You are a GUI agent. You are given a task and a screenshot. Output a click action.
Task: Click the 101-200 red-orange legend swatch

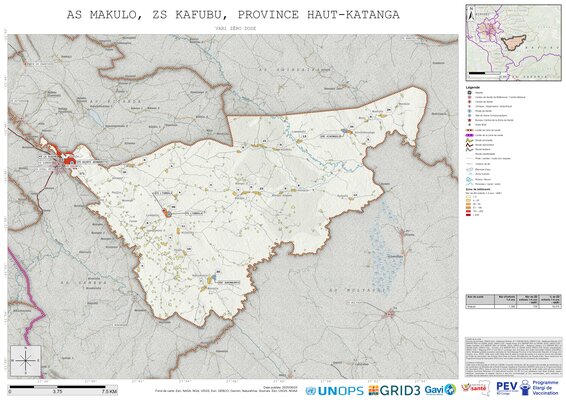(x=469, y=211)
